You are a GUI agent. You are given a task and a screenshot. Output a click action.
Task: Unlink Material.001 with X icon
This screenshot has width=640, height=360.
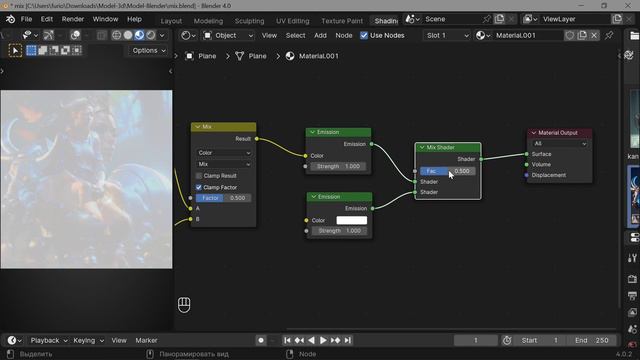(x=594, y=36)
